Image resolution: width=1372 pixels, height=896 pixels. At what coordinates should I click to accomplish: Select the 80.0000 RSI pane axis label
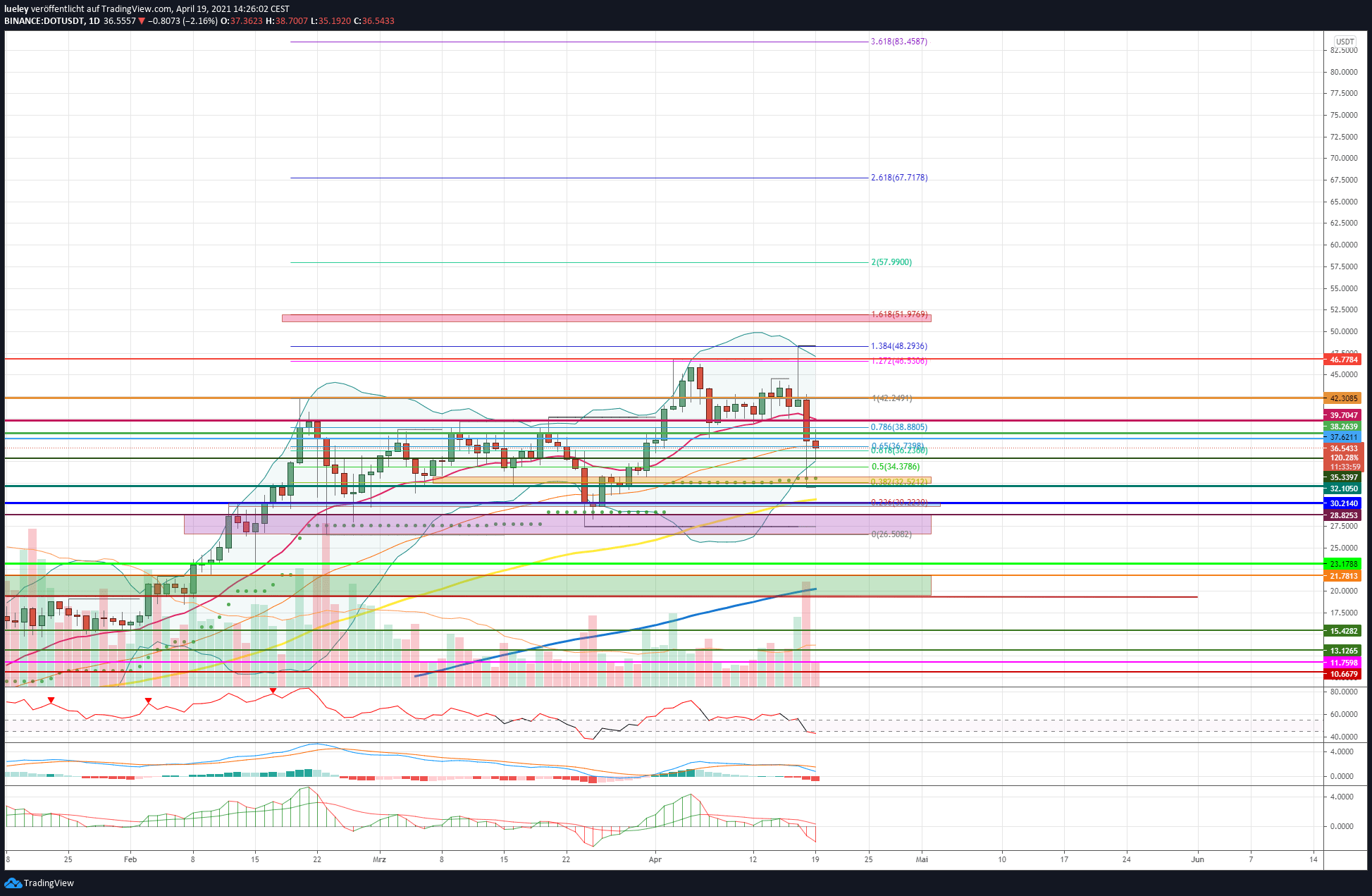[1344, 692]
